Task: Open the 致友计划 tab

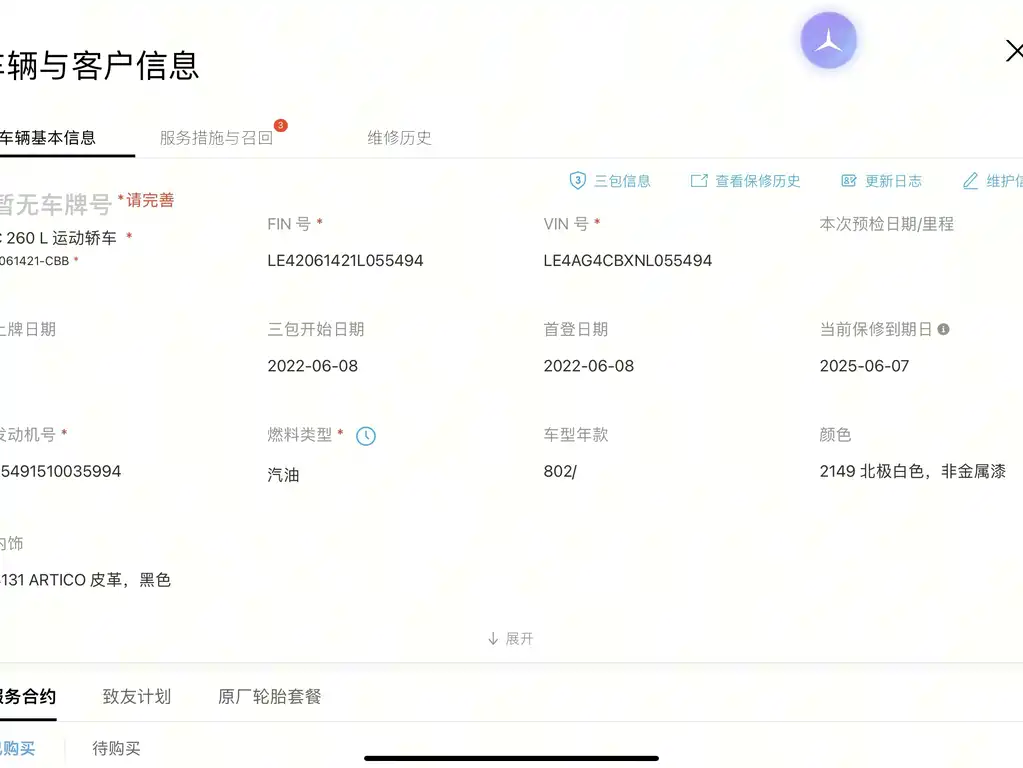Action: (x=137, y=696)
